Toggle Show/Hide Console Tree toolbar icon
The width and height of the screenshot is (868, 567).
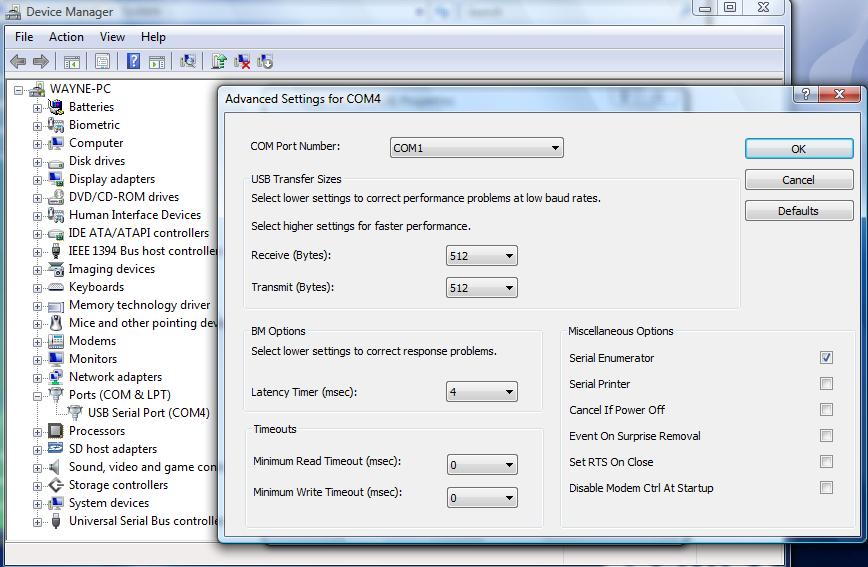coord(72,61)
